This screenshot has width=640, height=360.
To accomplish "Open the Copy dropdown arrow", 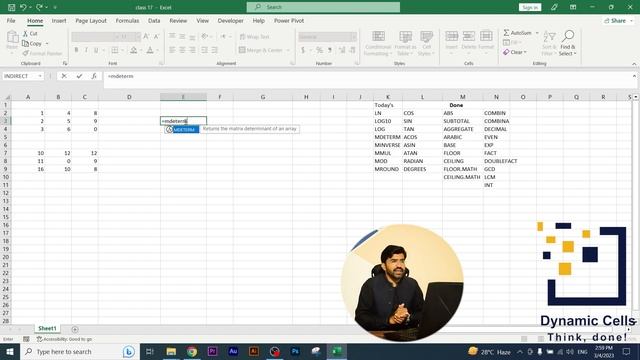I will click(47, 43).
